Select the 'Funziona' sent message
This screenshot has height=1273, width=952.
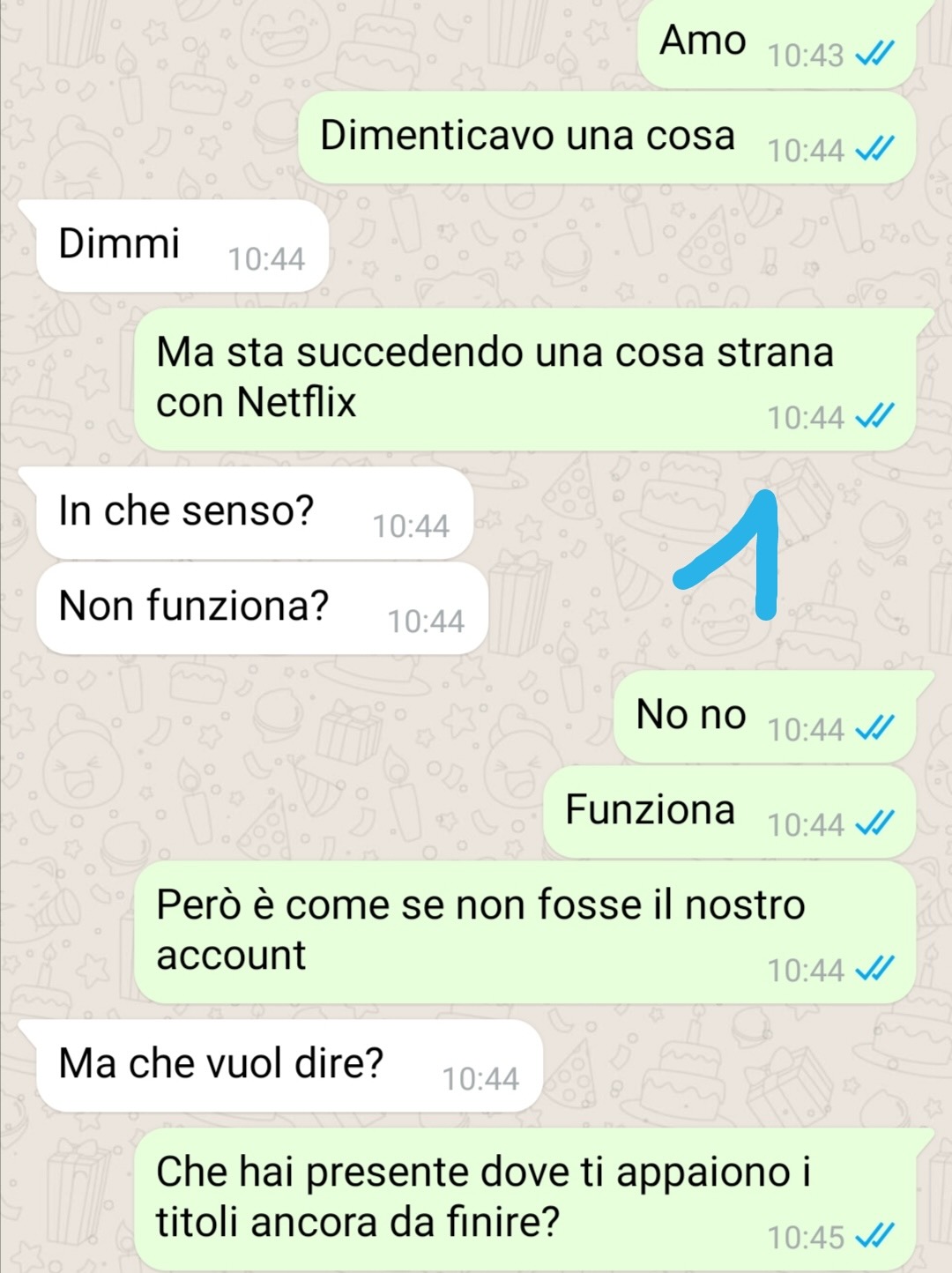click(x=730, y=812)
